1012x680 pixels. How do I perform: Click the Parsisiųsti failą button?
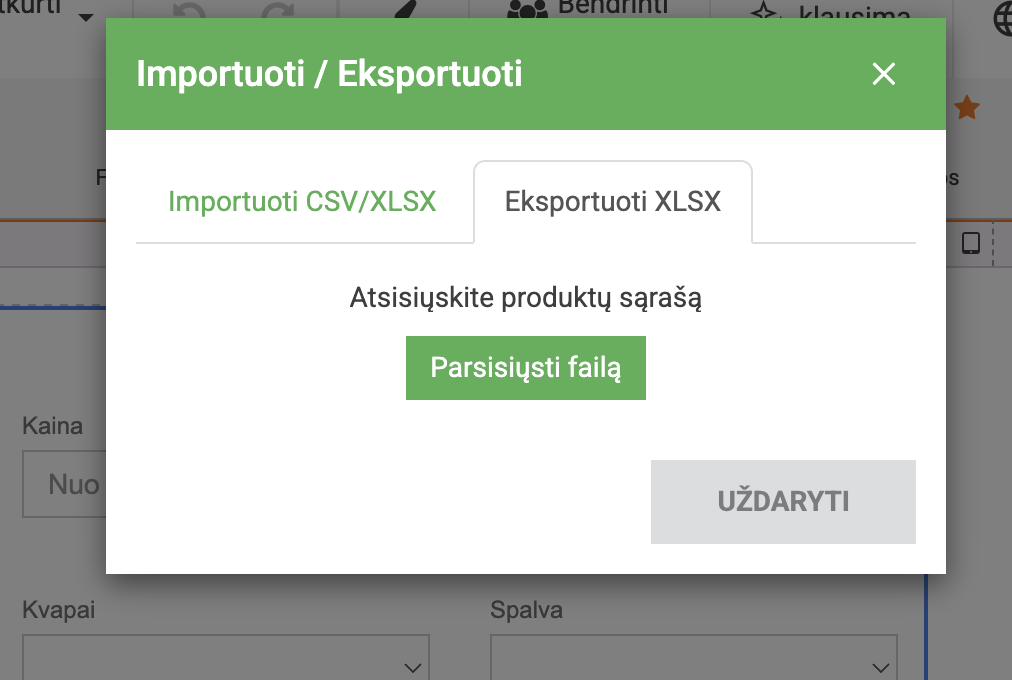tap(525, 367)
